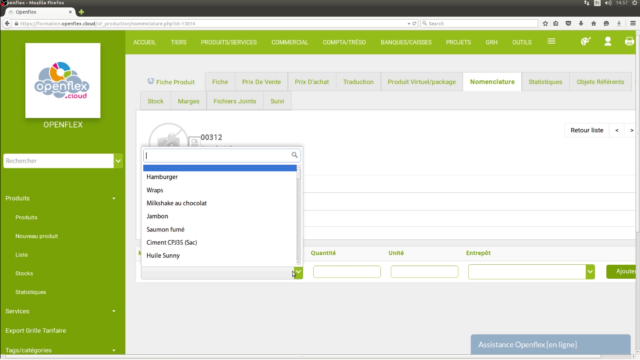The width and height of the screenshot is (640, 360).
Task: Switch to the Fiche tab
Action: 220,82
